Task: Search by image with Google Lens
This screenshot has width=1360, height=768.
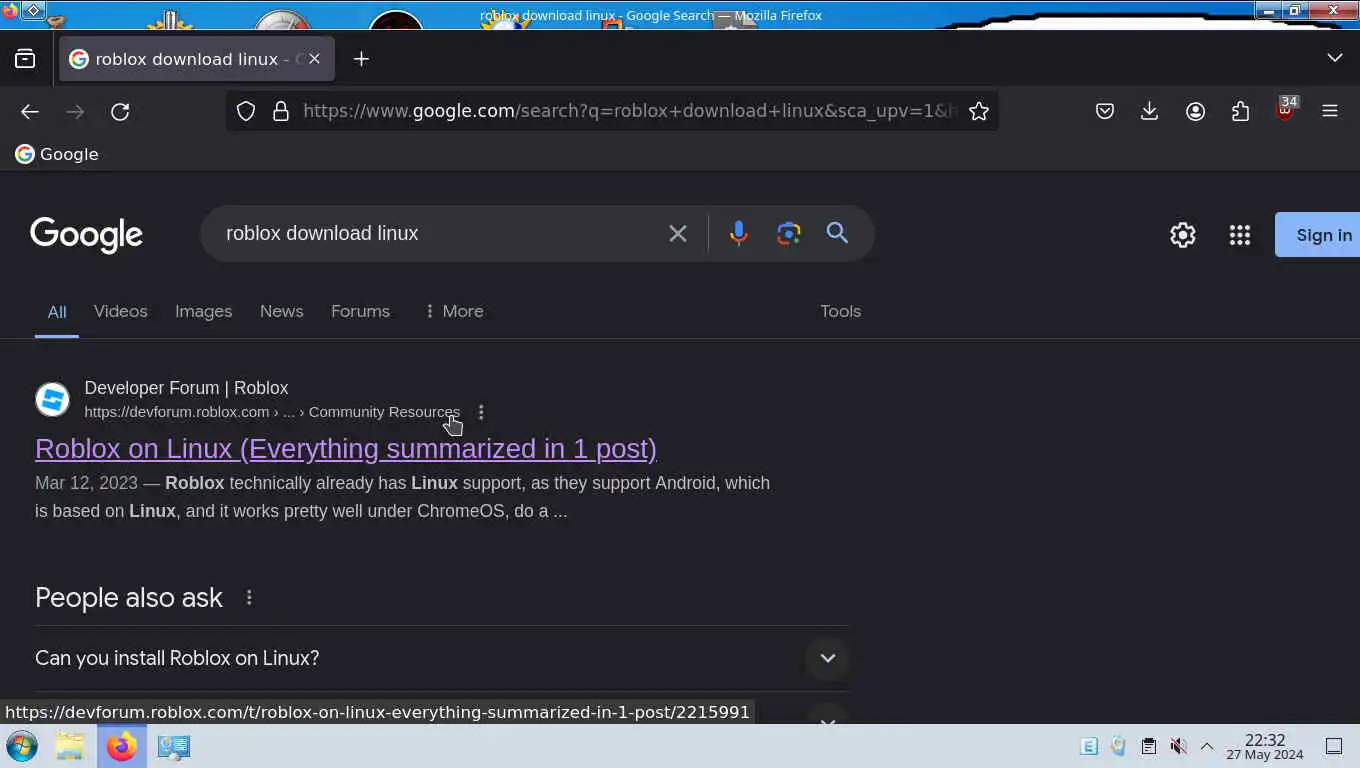Action: 789,233
